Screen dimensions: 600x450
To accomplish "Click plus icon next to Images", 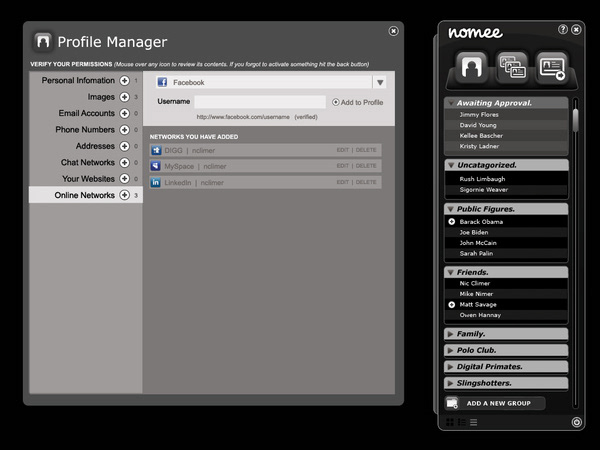I will coord(124,97).
